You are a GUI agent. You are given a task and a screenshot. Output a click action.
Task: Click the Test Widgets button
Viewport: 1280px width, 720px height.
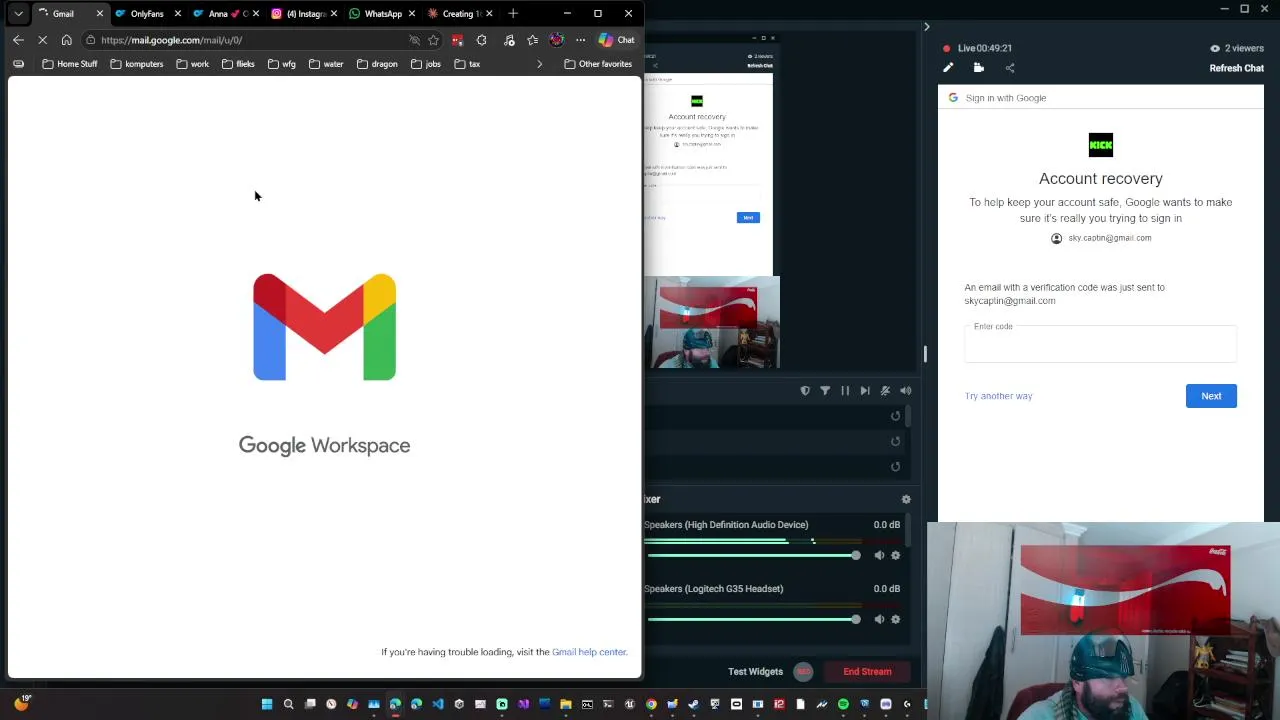coord(755,672)
